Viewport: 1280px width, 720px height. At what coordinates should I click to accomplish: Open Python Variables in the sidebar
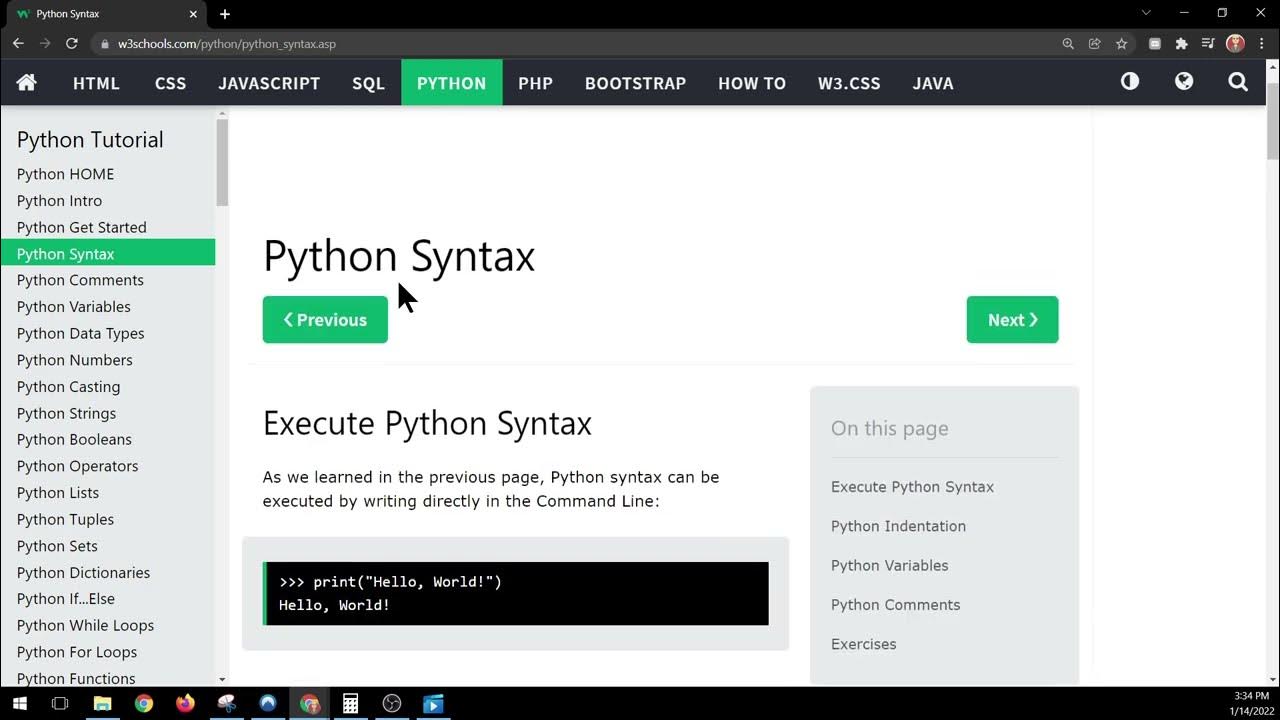[x=74, y=307]
